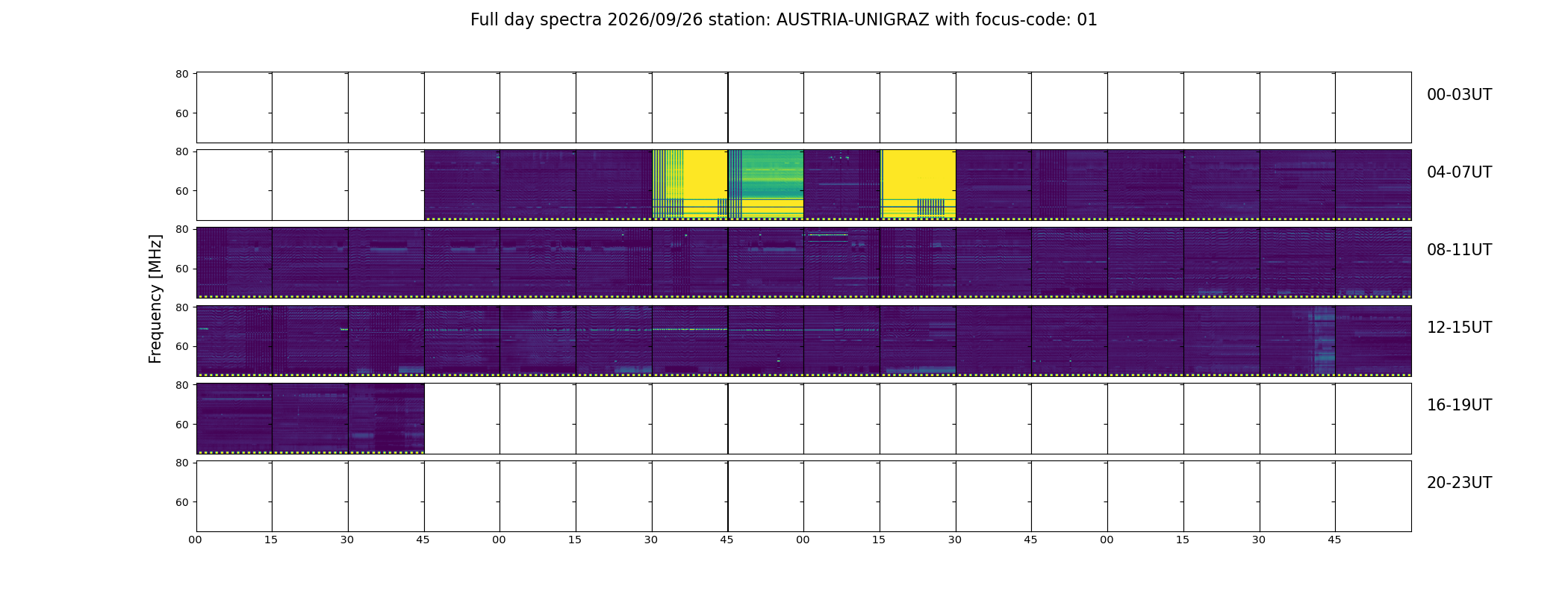This screenshot has width=1568, height=597.
Task: Click the green saturated spectrum block in 04-07UT
Action: 766,184
